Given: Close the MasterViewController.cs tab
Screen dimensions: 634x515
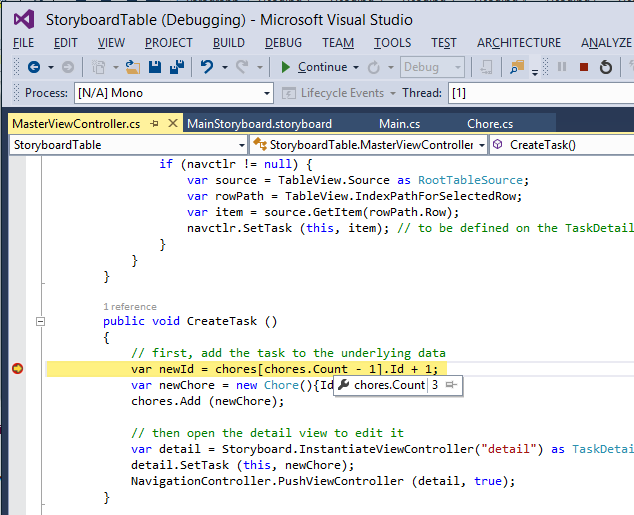Looking at the screenshot, I should pos(173,123).
